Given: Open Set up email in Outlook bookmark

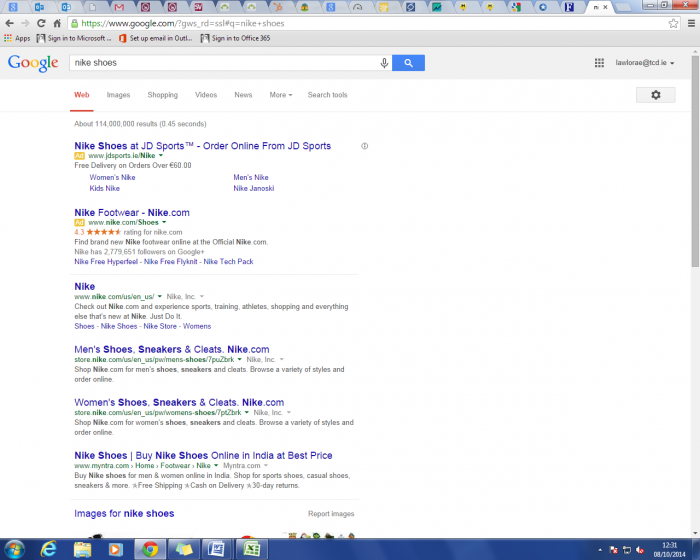Looking at the screenshot, I should click(155, 38).
